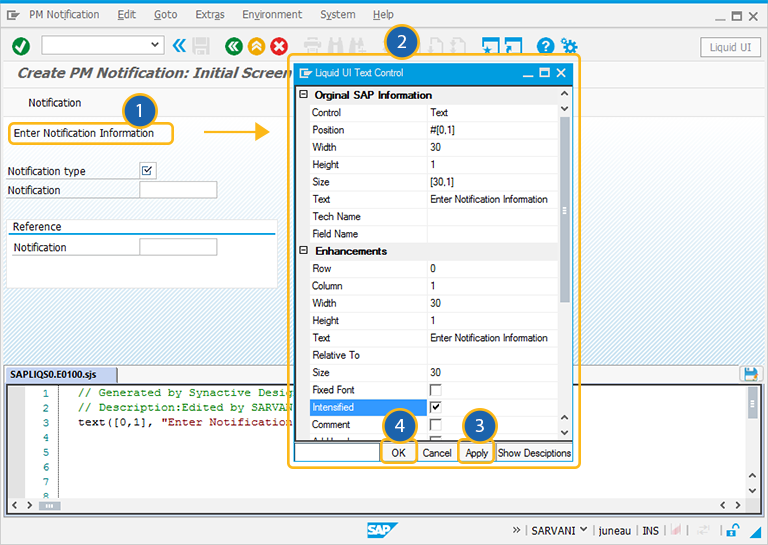Collapse the Orginal SAP Information section
This screenshot has width=768, height=545.
pos(304,94)
